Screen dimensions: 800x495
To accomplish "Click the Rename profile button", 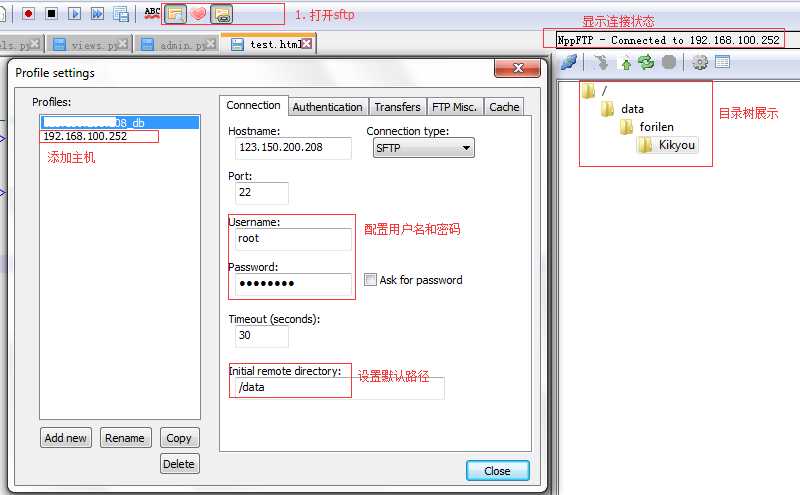I will click(x=126, y=438).
